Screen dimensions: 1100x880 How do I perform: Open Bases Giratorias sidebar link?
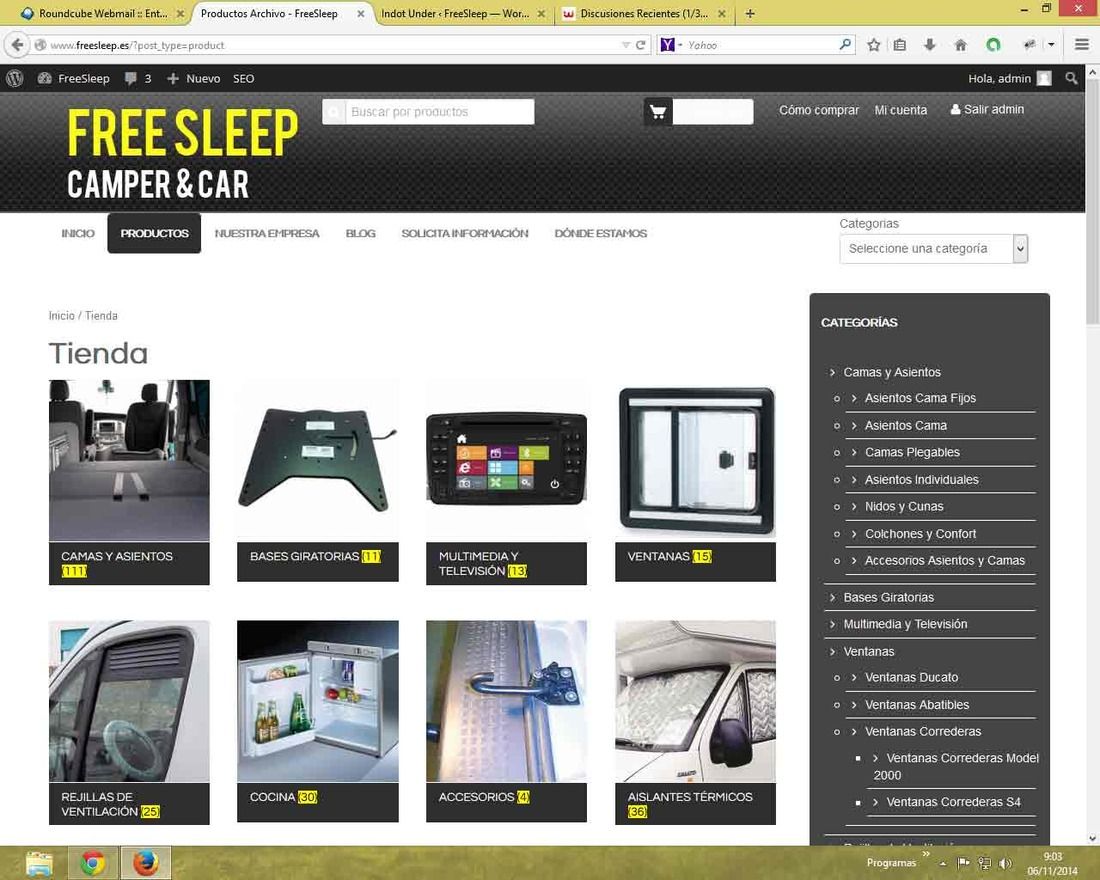coord(888,597)
